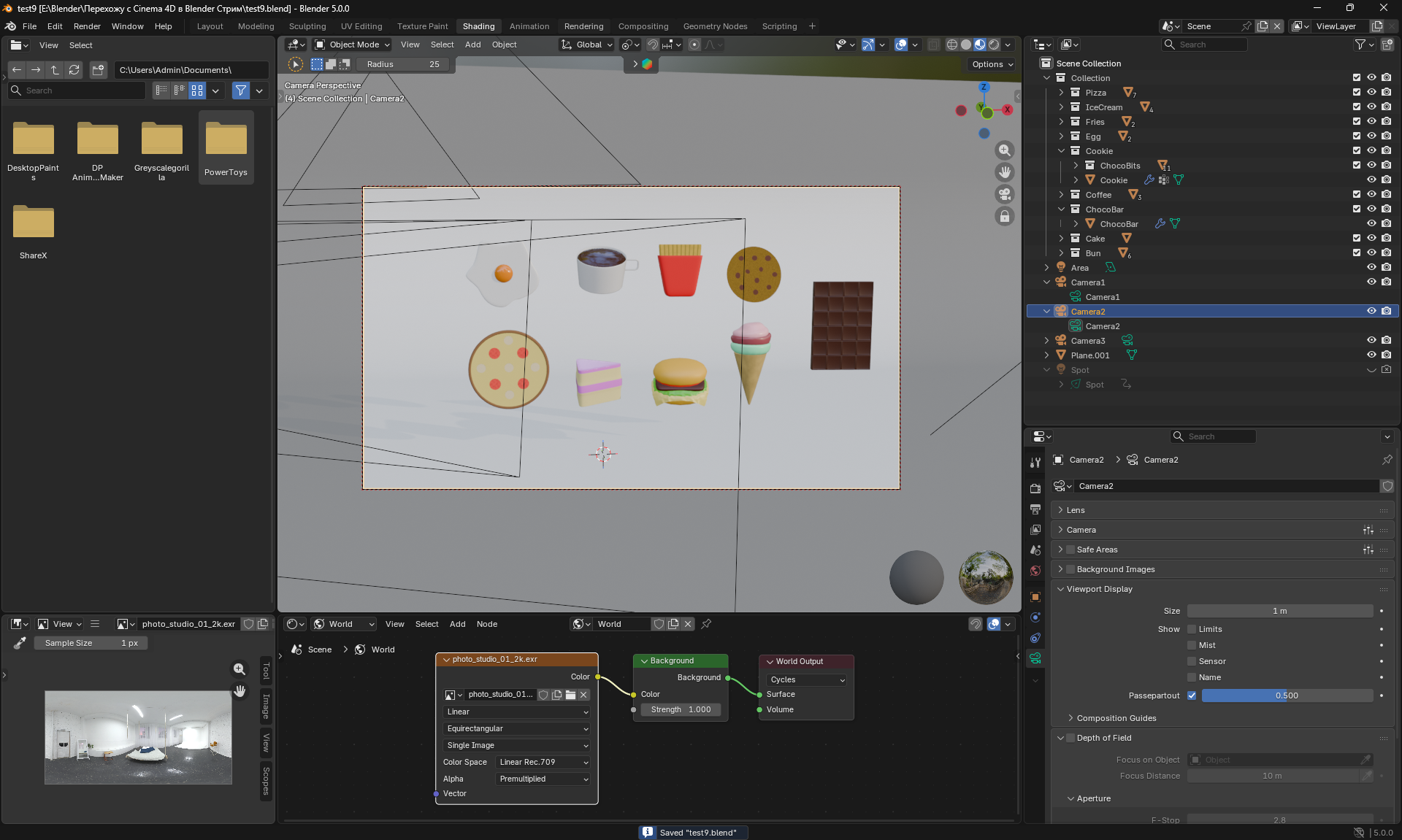The image size is (1402, 840).
Task: Expand the Pizza collection in outliner
Action: click(1061, 93)
